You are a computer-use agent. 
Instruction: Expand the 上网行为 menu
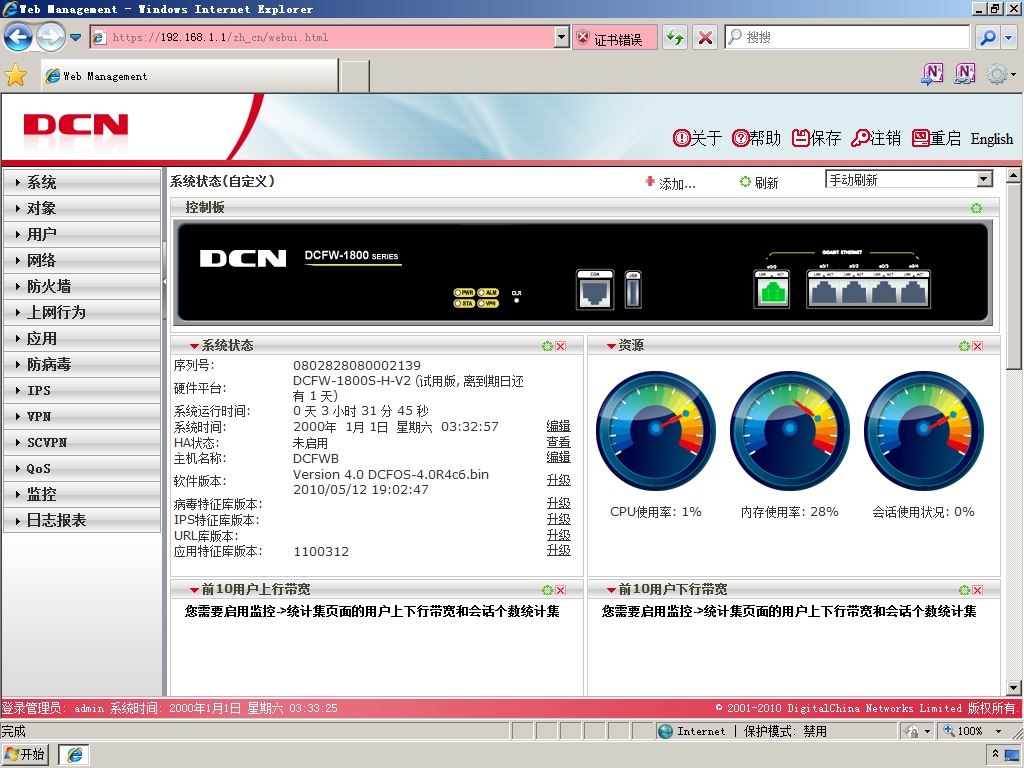tap(82, 312)
